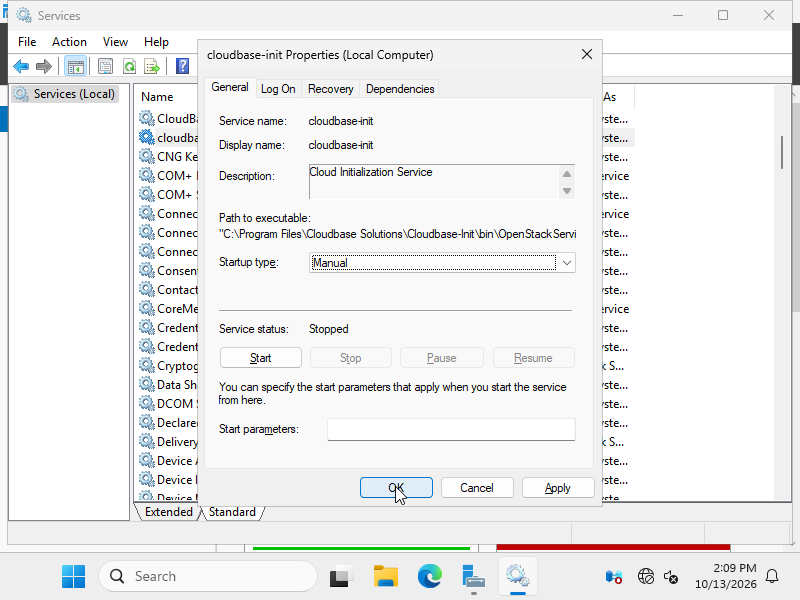The height and width of the screenshot is (600, 800).
Task: Select the gear icon of the Consen service row
Action: coord(147,270)
